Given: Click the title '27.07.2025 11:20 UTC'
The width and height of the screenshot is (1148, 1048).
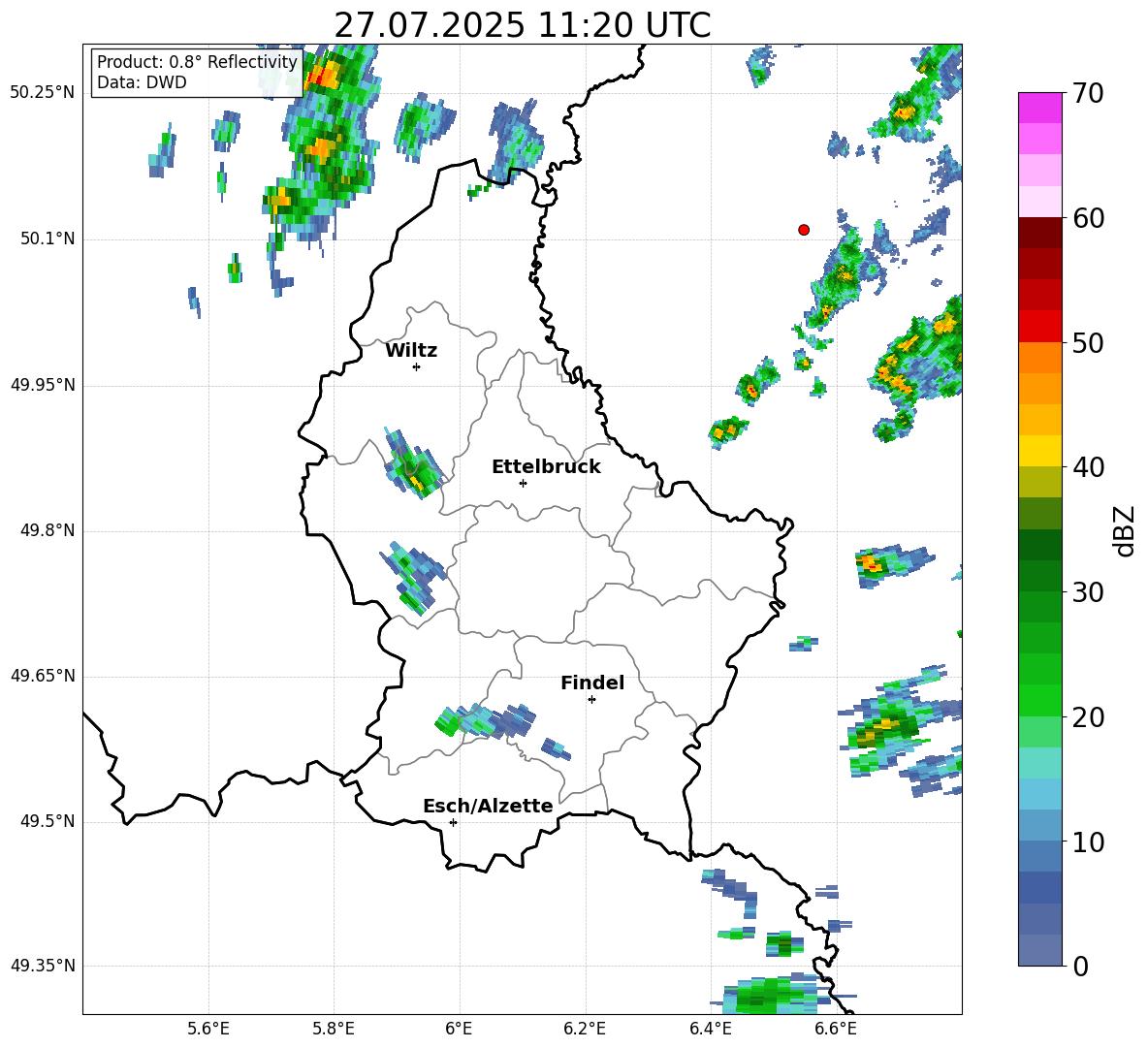Looking at the screenshot, I should click(522, 25).
